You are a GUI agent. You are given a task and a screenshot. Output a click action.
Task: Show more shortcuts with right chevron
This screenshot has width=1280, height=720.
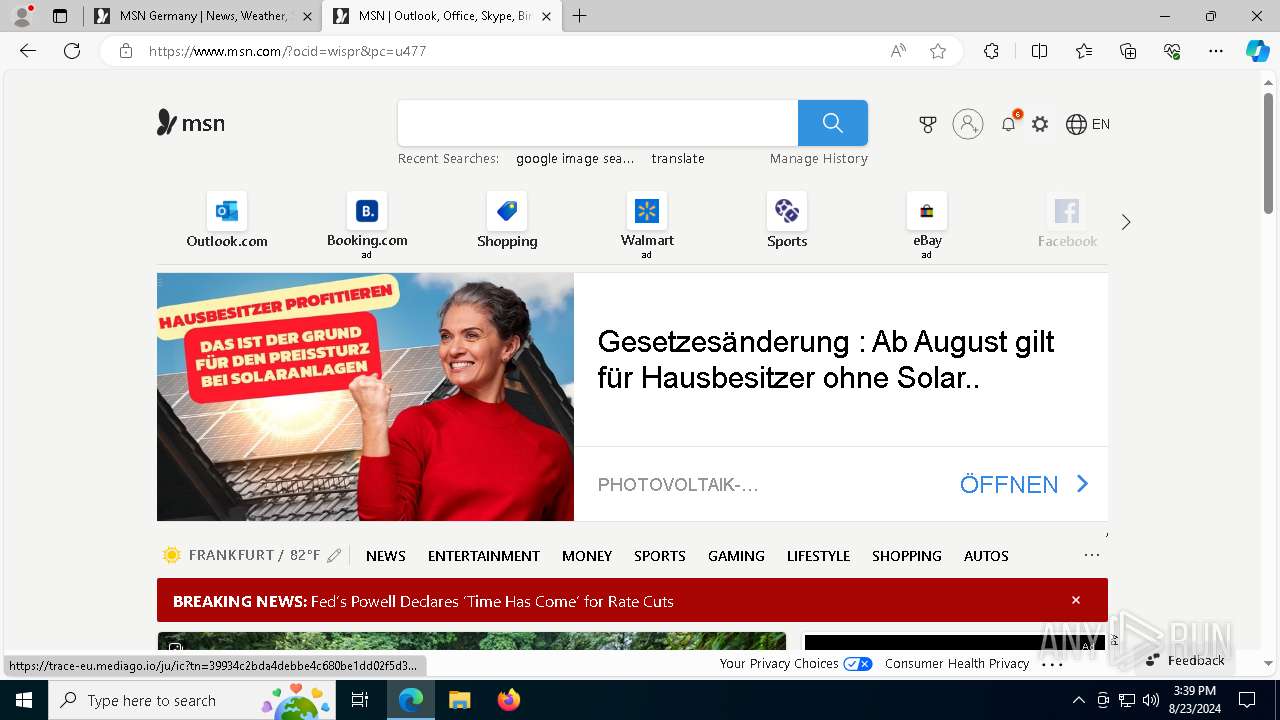(x=1126, y=222)
